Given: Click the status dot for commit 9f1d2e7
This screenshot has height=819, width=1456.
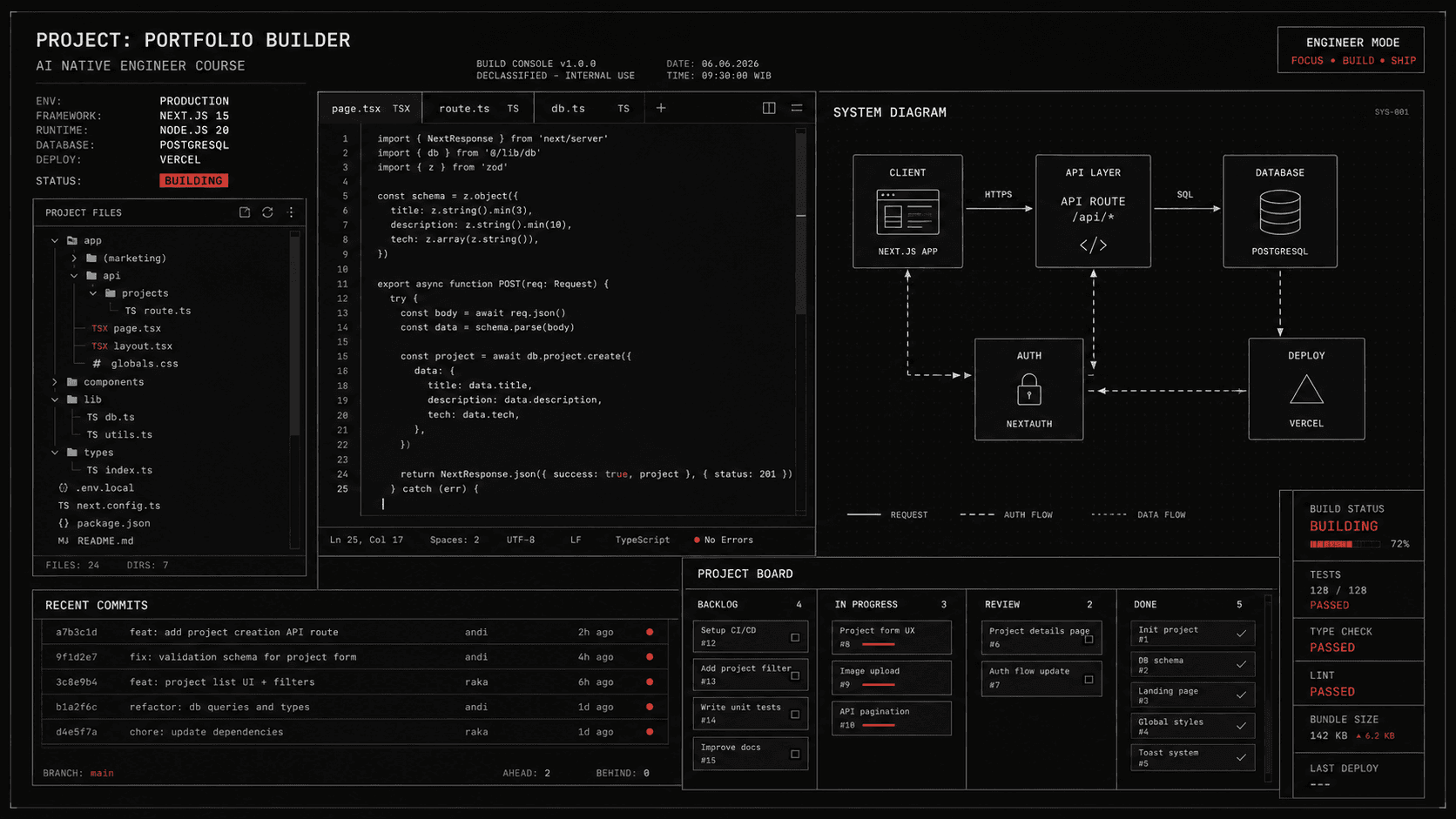Looking at the screenshot, I should tap(650, 657).
